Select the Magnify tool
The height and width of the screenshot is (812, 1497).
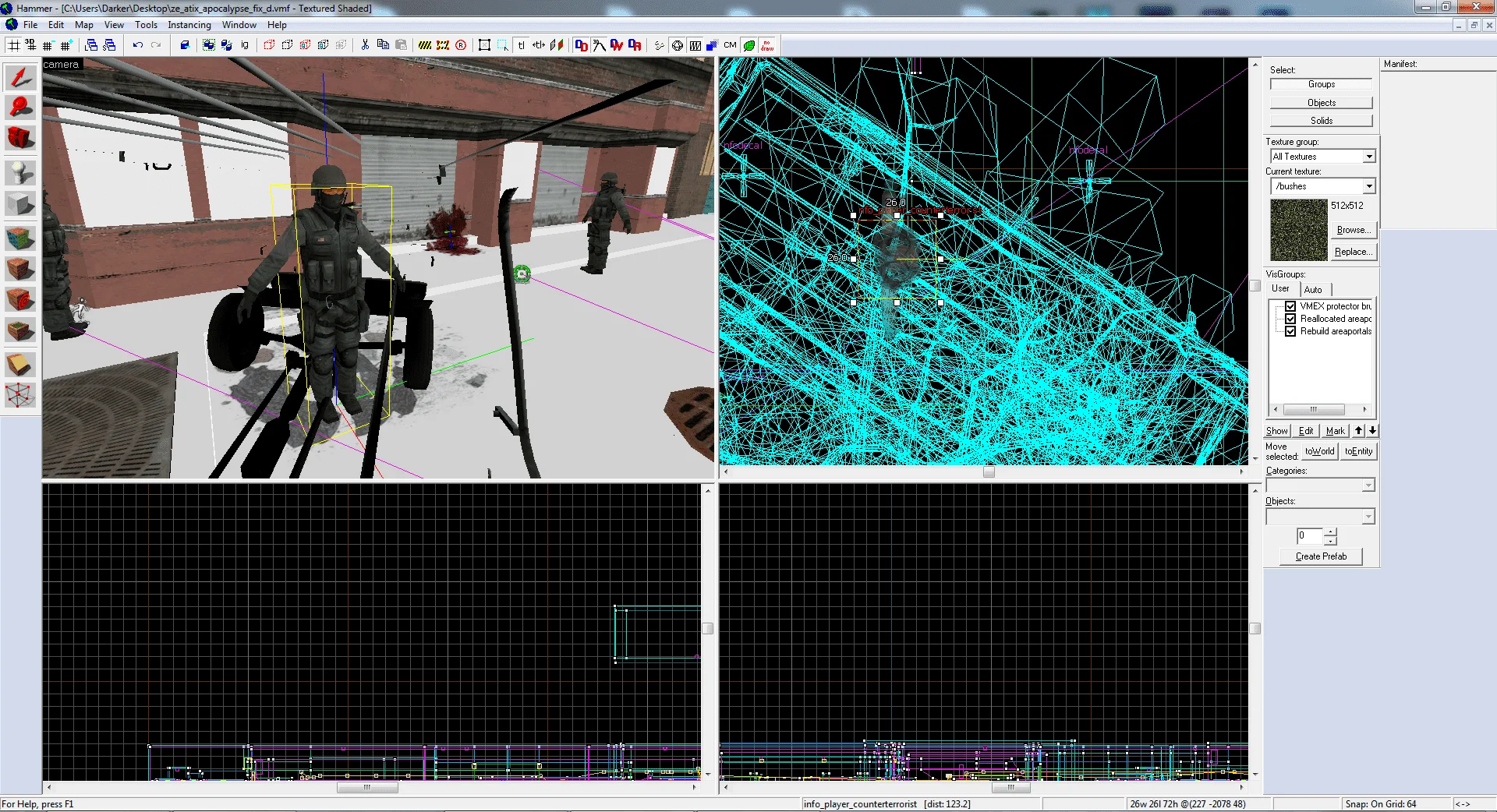(20, 107)
